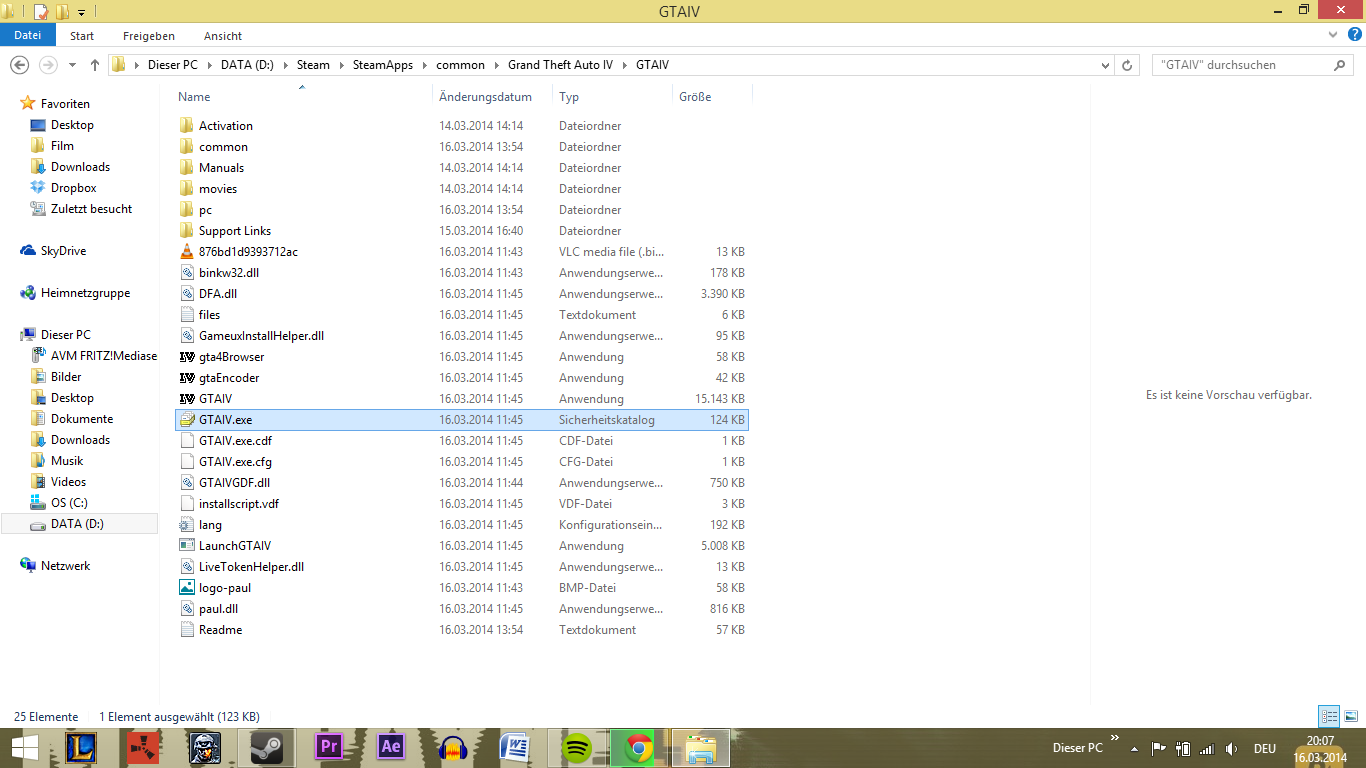Open the quick access toolbar dropdown
This screenshot has height=768, width=1366.
81,11
